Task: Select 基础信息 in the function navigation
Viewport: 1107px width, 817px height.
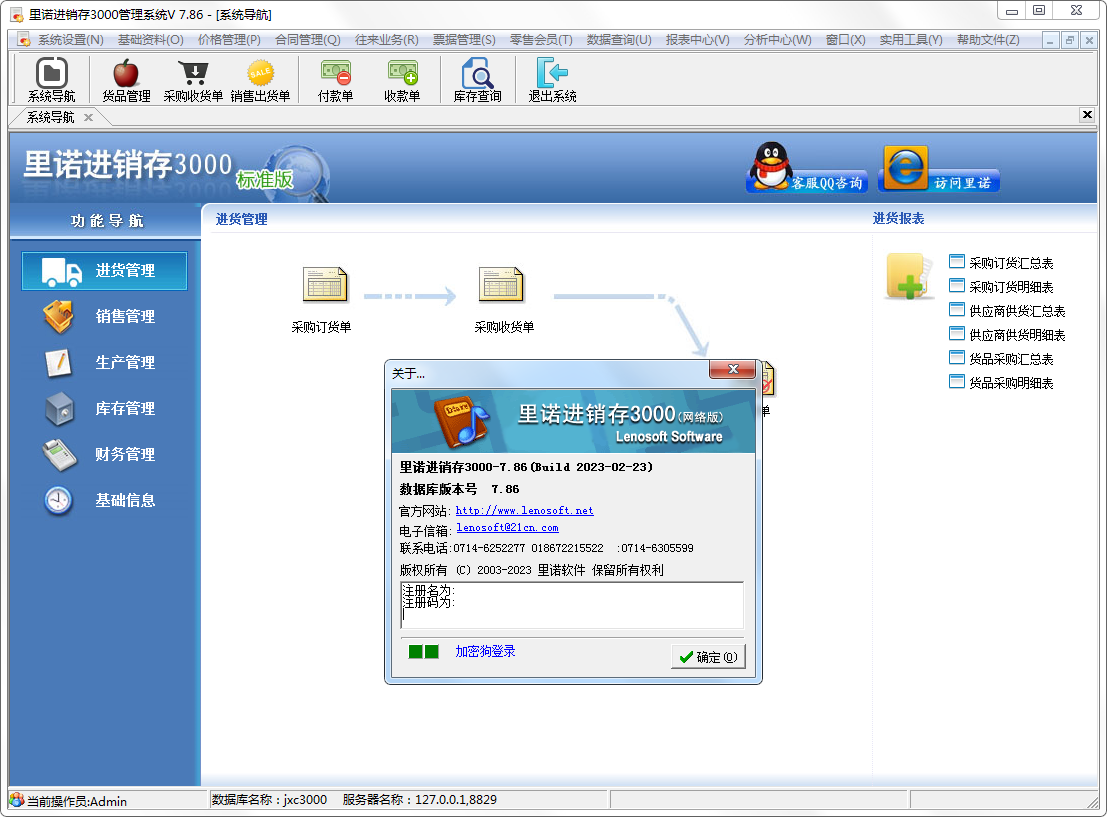Action: [104, 500]
